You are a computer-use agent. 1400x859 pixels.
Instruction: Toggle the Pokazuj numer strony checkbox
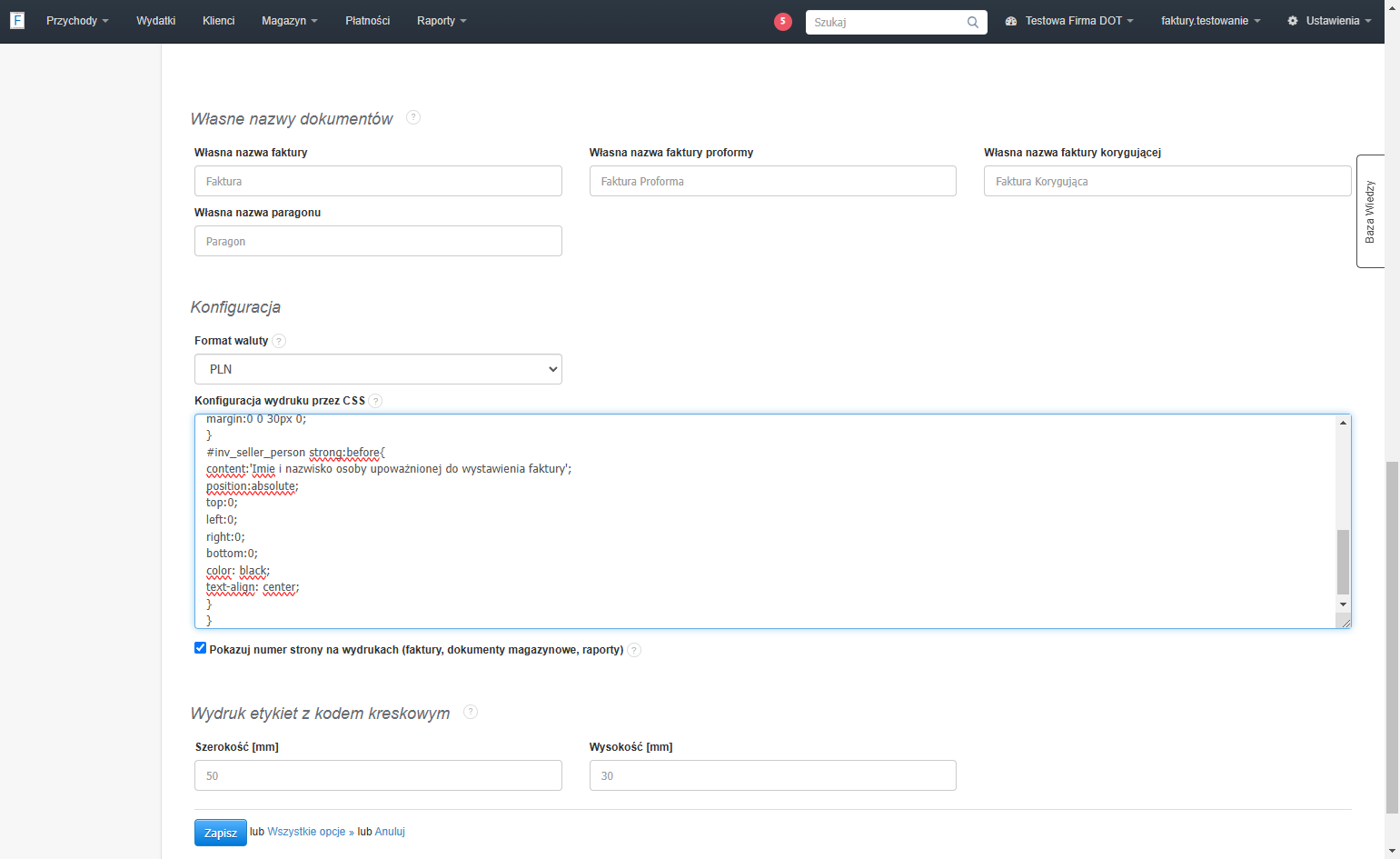(x=201, y=648)
